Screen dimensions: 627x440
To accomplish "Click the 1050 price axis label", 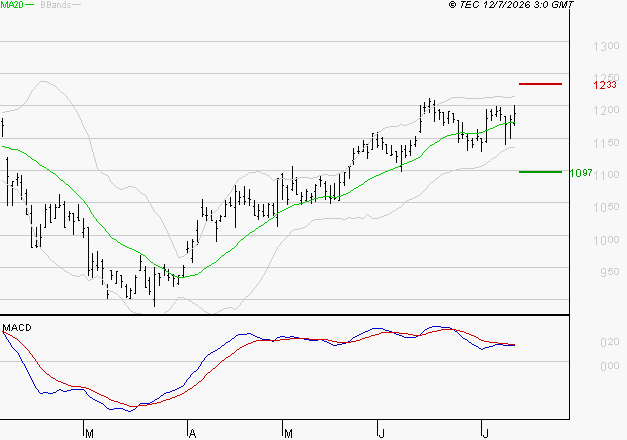I will coord(606,207).
